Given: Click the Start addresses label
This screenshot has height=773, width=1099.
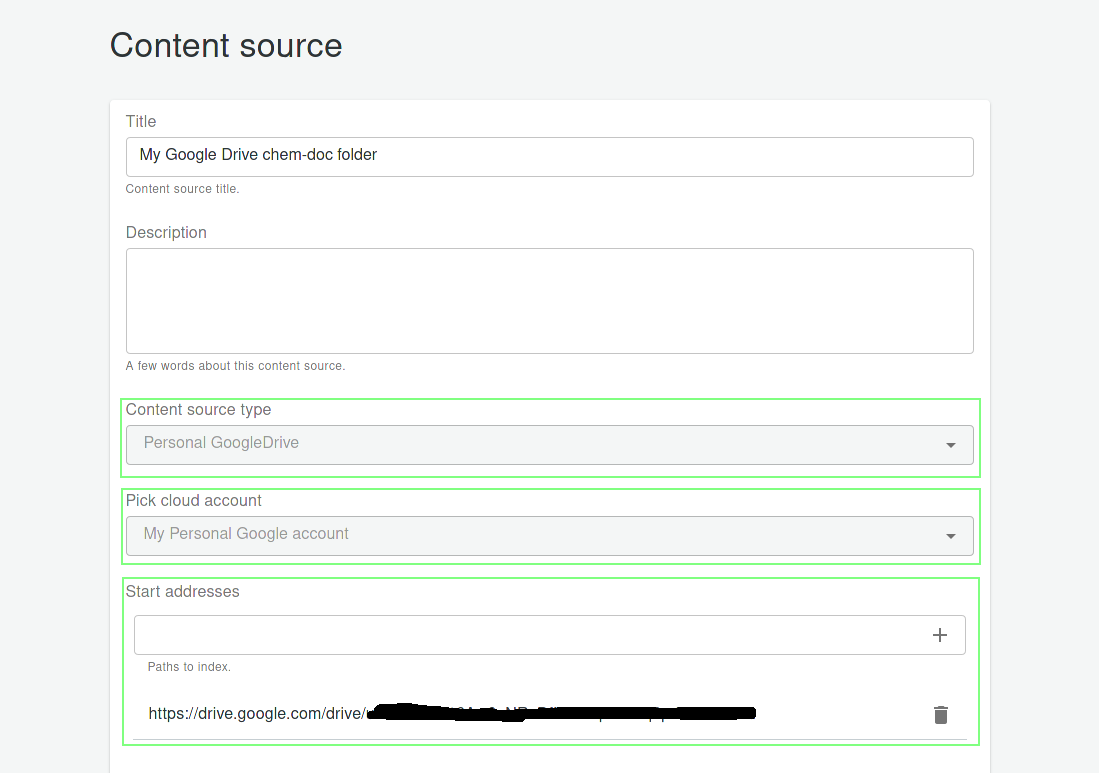Looking at the screenshot, I should [182, 591].
